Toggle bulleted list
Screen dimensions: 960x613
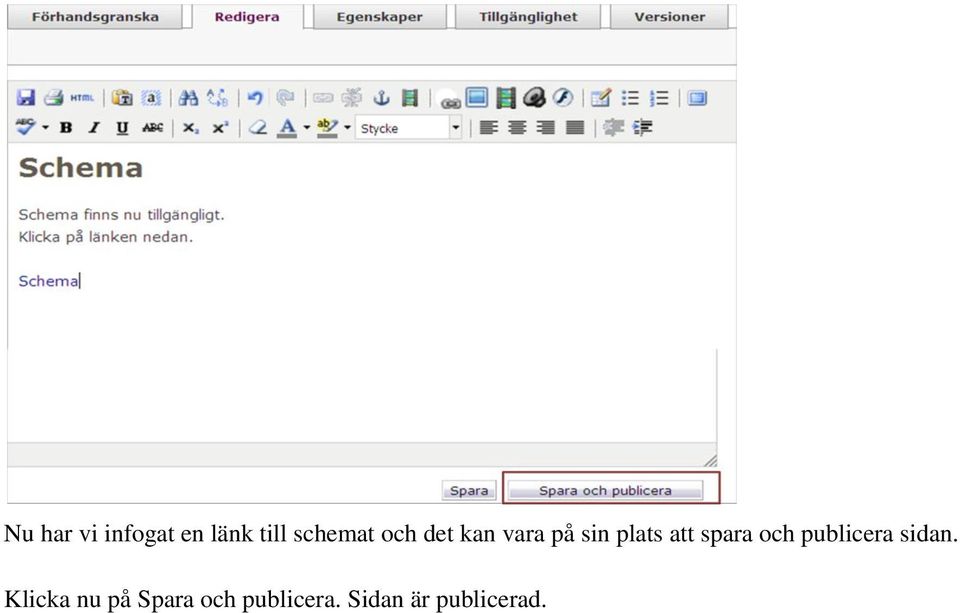tap(630, 98)
